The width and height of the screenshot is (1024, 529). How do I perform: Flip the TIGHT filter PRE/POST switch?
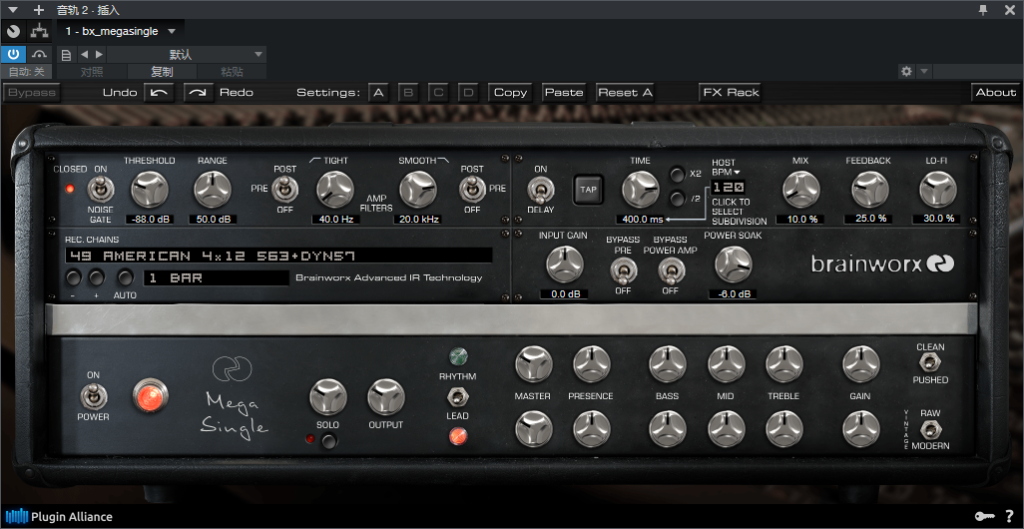(285, 190)
